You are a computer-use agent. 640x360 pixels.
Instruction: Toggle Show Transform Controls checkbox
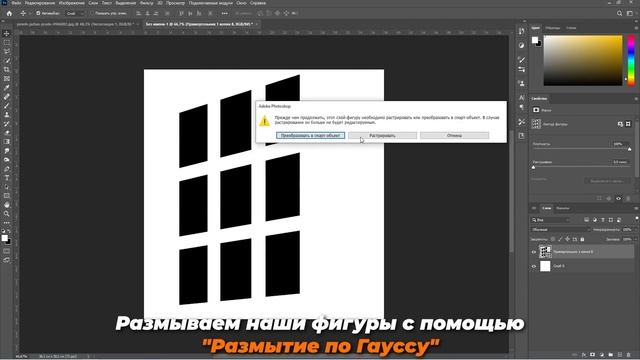[92, 13]
